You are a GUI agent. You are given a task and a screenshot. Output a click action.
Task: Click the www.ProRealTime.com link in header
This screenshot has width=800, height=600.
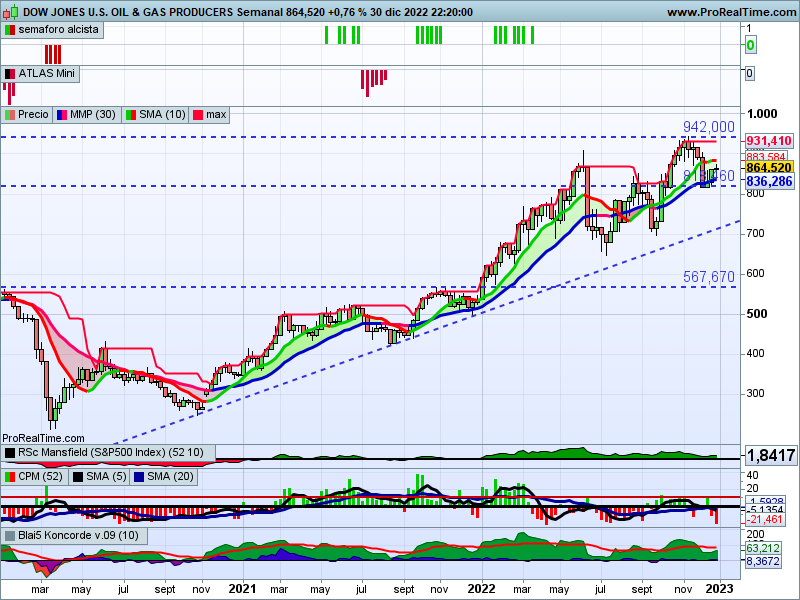click(x=732, y=12)
